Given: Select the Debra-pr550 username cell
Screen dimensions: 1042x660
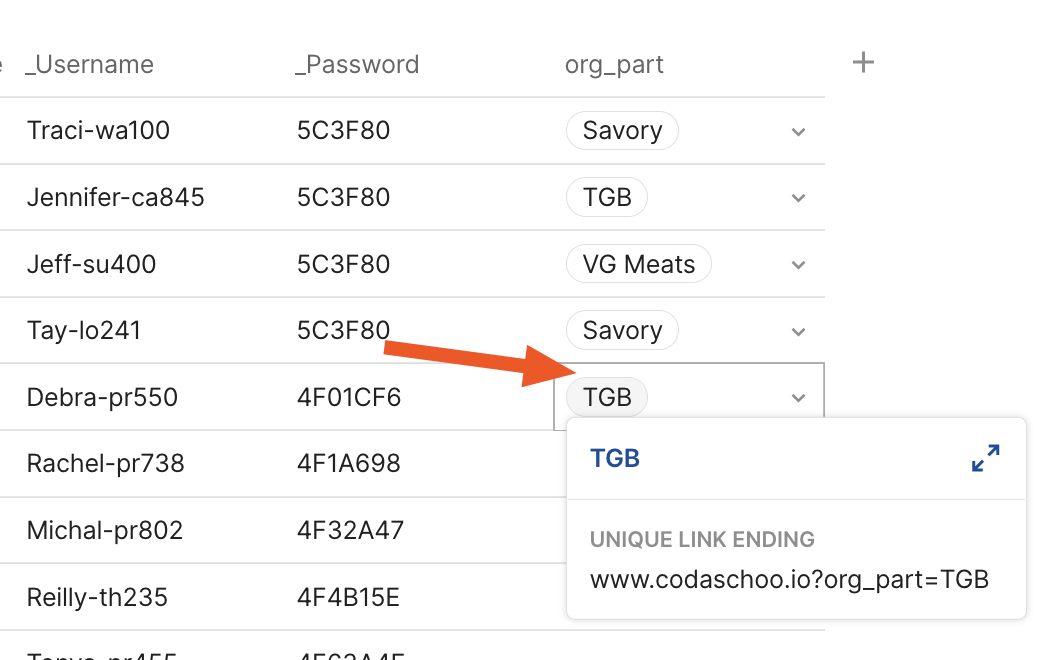Looking at the screenshot, I should [102, 397].
